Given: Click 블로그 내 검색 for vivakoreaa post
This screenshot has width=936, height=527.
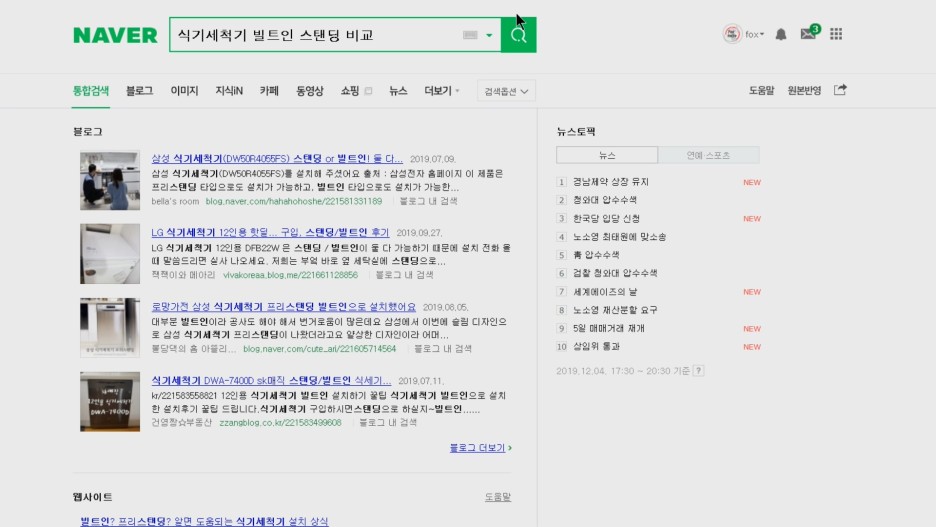Looking at the screenshot, I should 404,275.
